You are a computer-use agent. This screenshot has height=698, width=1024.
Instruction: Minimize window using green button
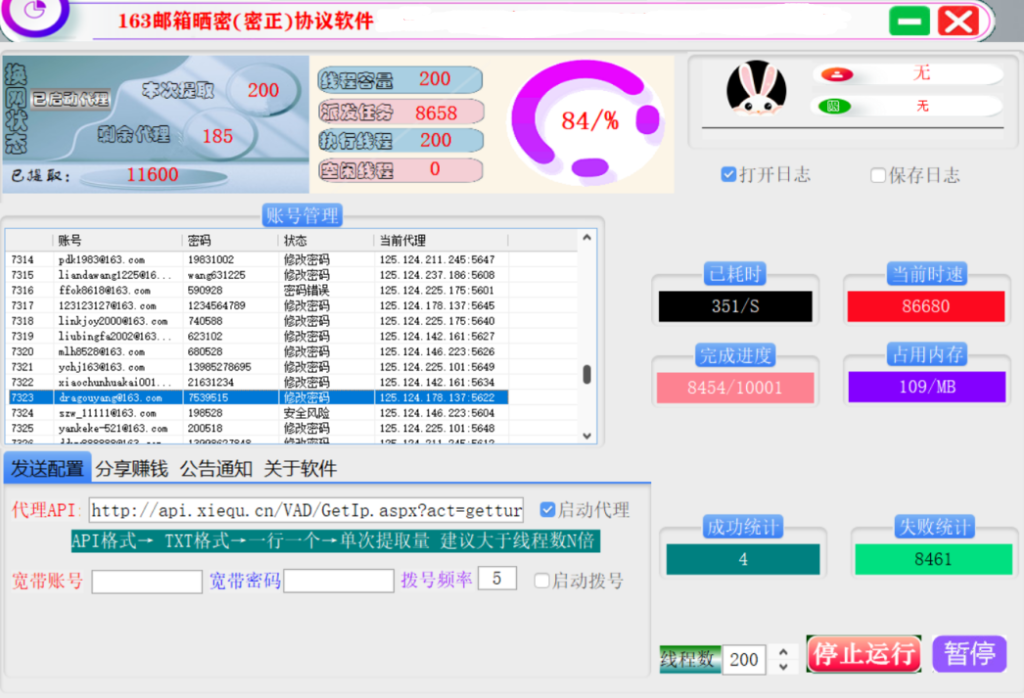[x=909, y=21]
